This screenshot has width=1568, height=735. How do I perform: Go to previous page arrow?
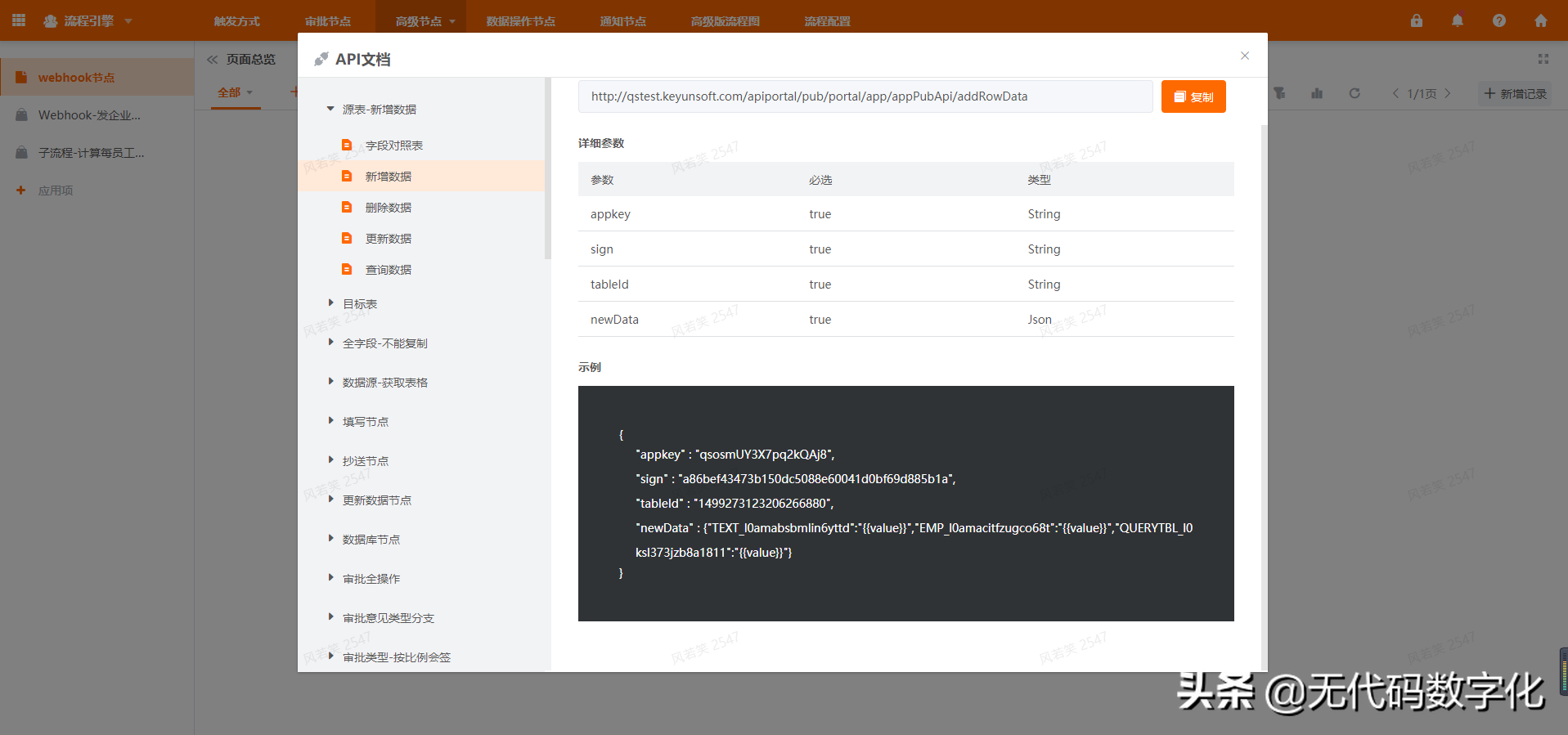coord(1395,93)
